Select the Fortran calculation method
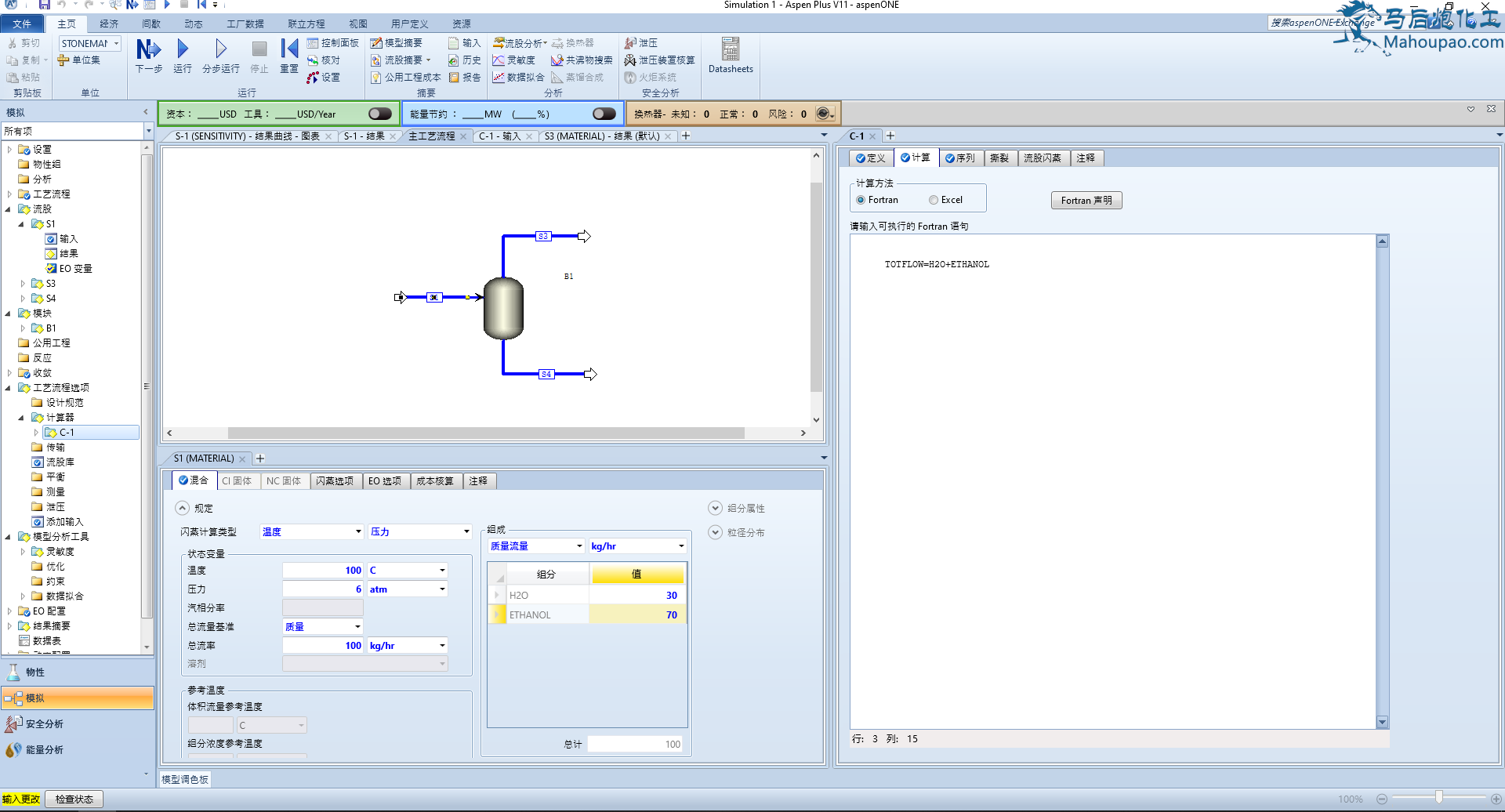This screenshot has height=812, width=1505. tap(861, 200)
